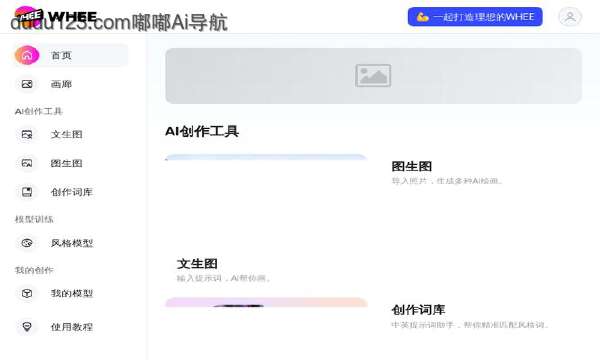
Task: Open the user profile avatar icon
Action: (570, 17)
